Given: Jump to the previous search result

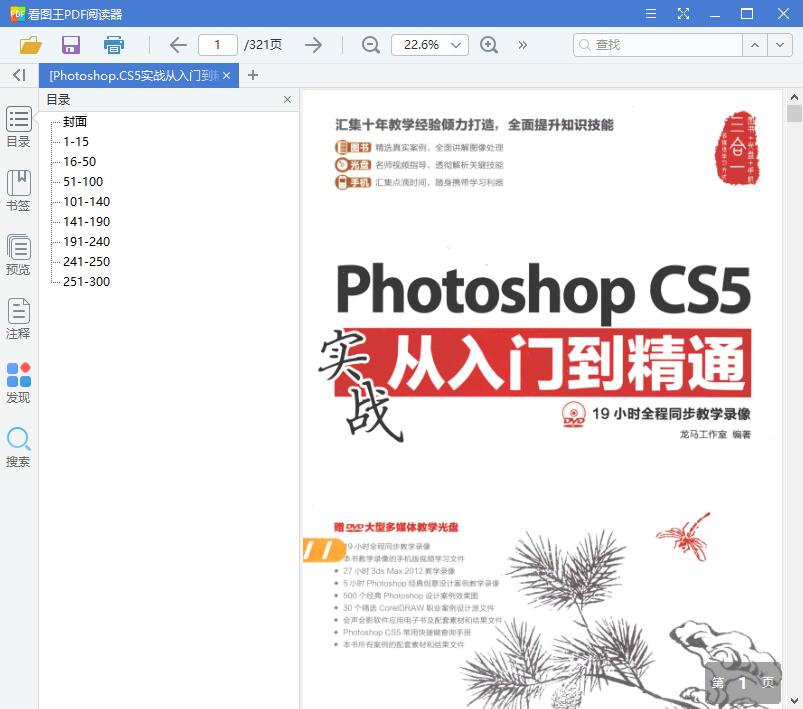Looking at the screenshot, I should click(x=755, y=45).
